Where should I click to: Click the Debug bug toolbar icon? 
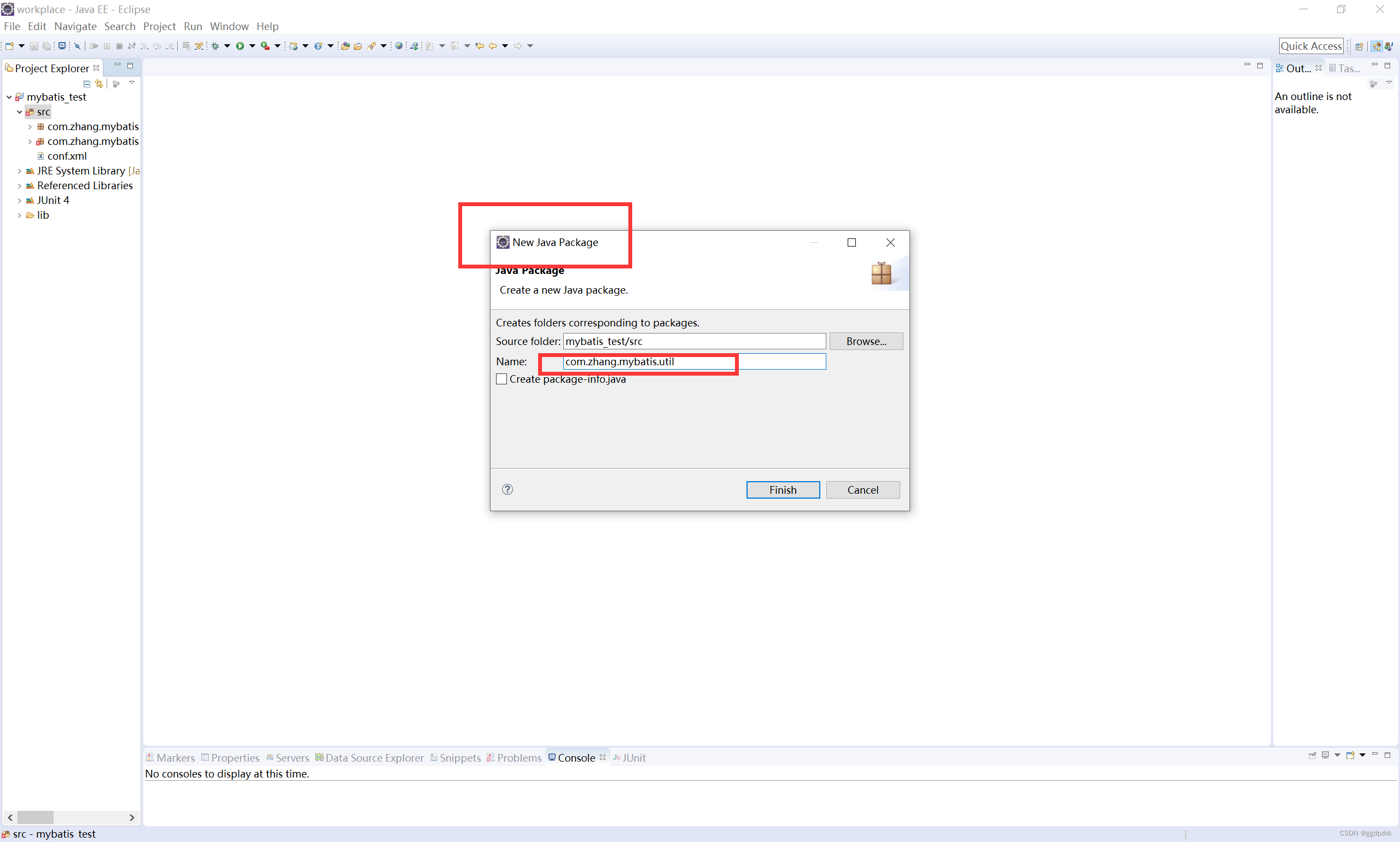click(215, 46)
